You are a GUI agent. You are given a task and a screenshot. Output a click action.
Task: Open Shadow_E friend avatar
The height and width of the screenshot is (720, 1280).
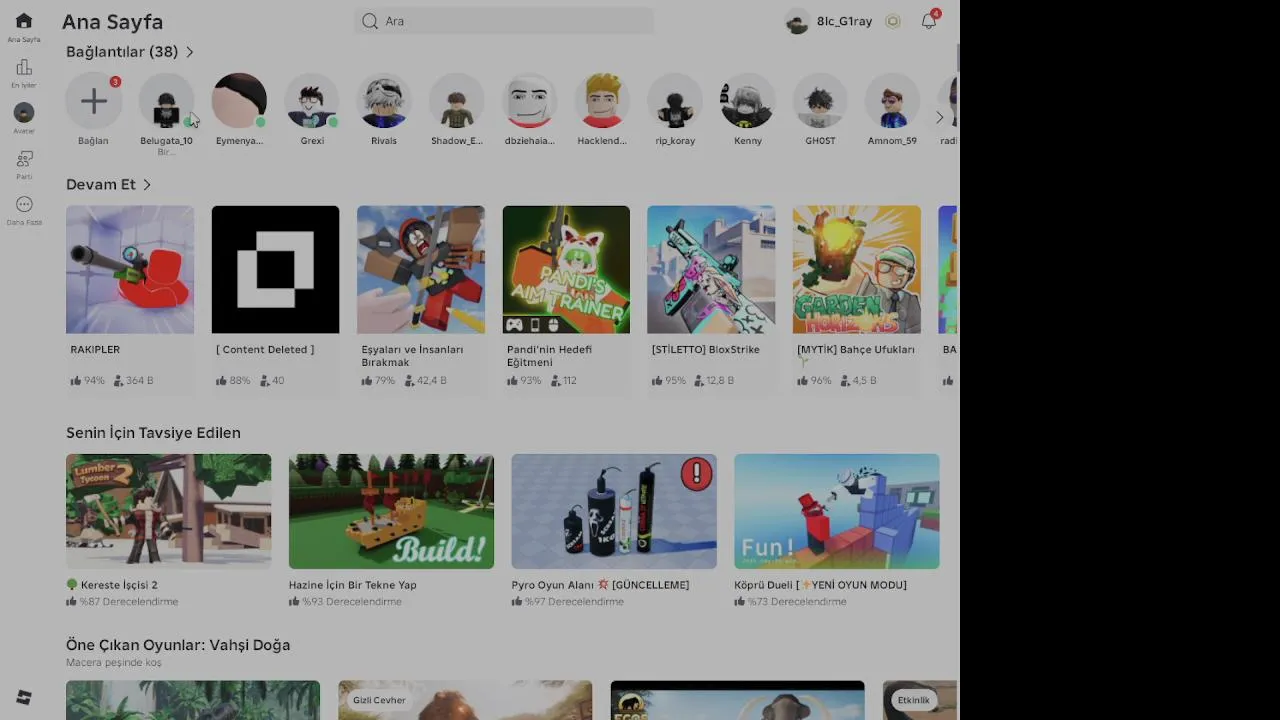457,100
